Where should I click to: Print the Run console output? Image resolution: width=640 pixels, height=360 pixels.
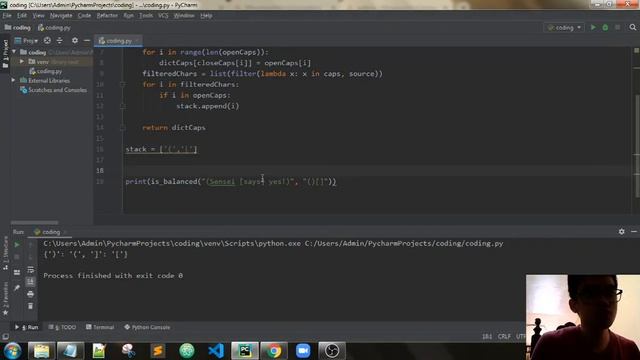[x=31, y=294]
